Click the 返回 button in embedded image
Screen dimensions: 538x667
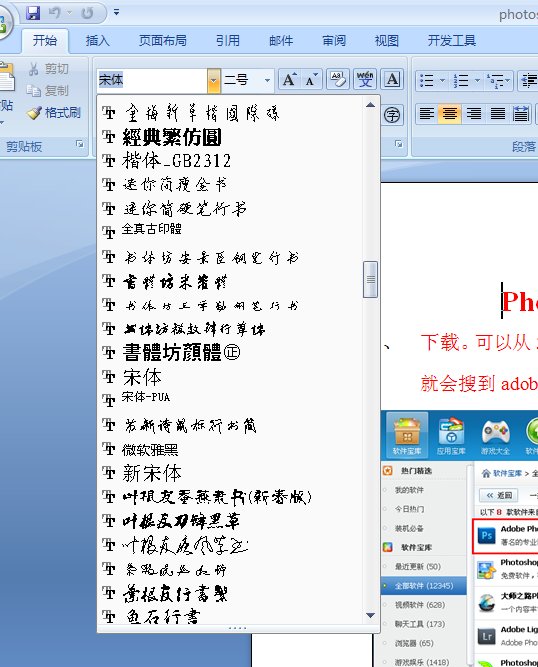499,495
